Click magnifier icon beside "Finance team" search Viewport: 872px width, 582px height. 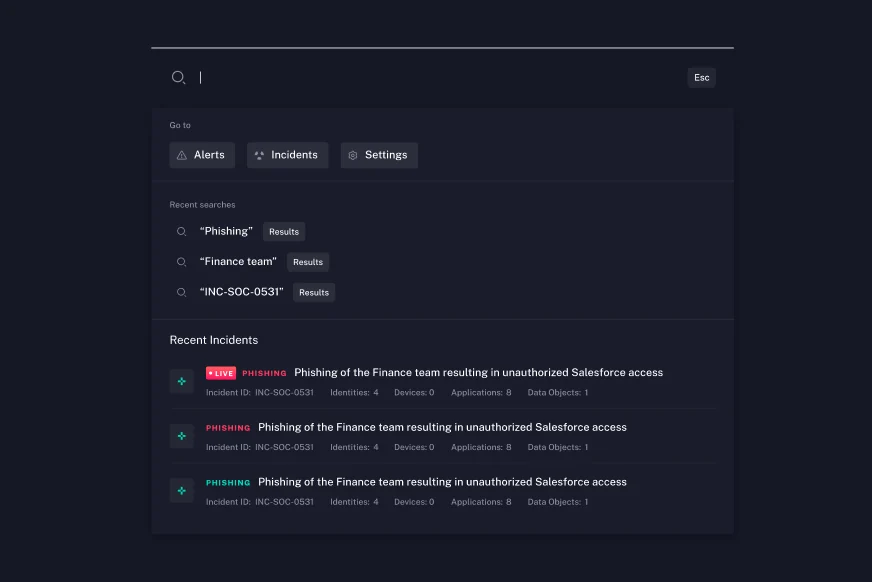(x=181, y=262)
